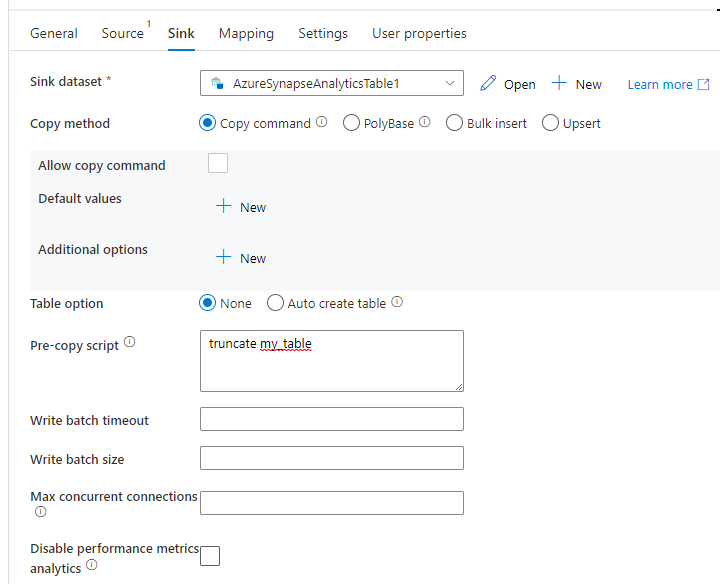Click in the Pre-copy script text box

tap(332, 361)
